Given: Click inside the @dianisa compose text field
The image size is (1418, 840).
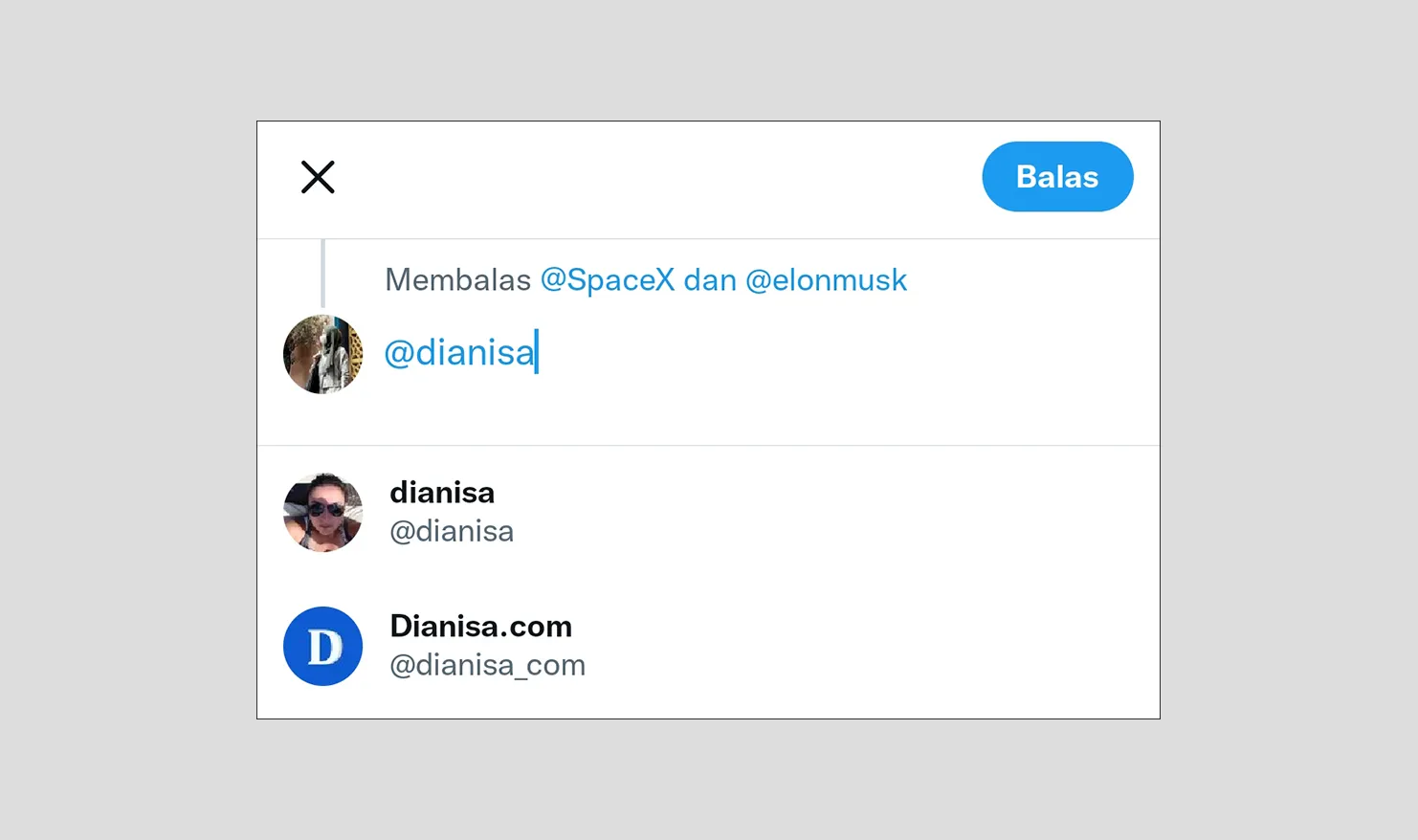Looking at the screenshot, I should [x=670, y=353].
